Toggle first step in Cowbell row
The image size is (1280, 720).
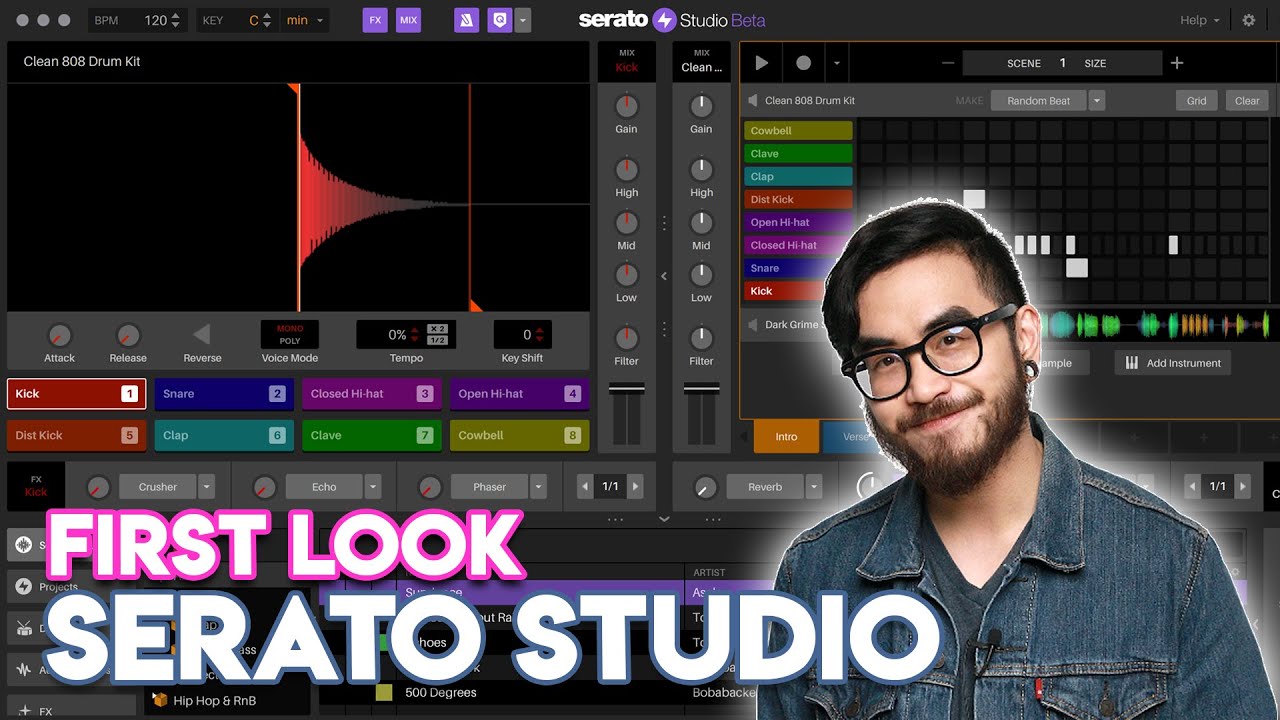coord(870,130)
